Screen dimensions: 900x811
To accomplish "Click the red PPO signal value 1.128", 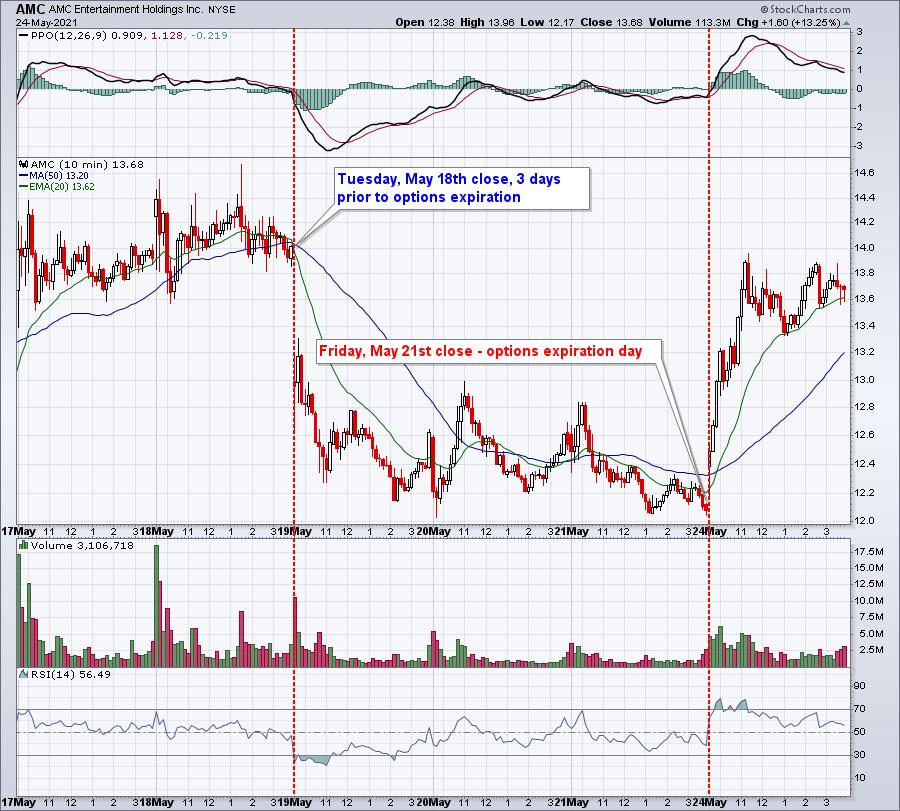I will [166, 36].
